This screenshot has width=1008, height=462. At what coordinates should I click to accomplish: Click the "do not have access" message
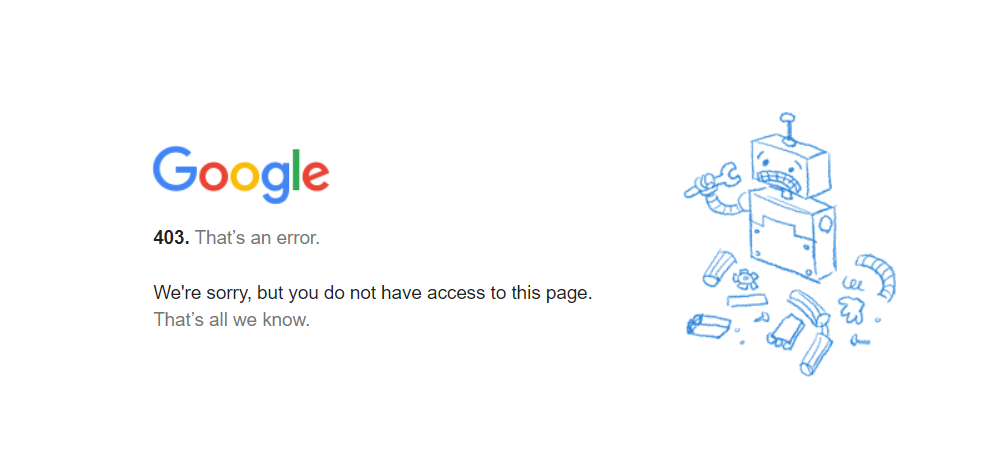372,293
